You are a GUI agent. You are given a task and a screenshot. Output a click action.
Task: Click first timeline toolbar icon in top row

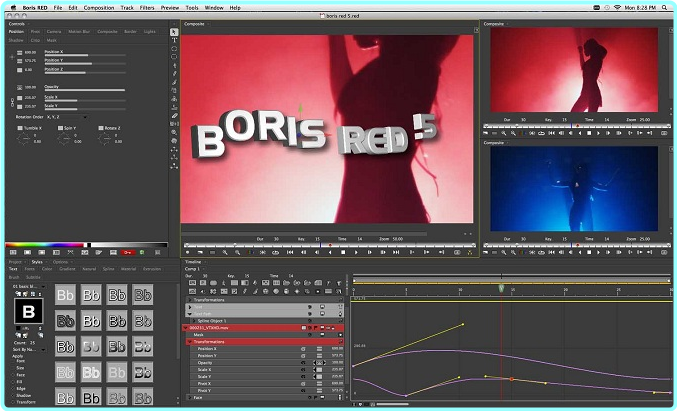(193, 283)
